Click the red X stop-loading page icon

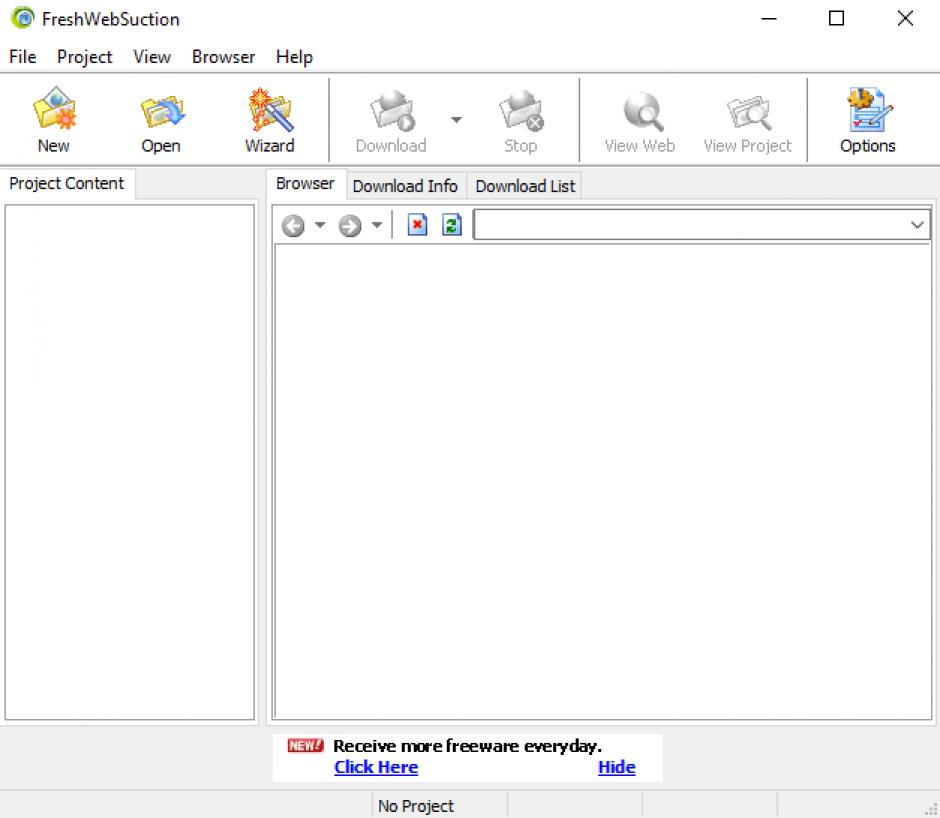click(417, 225)
